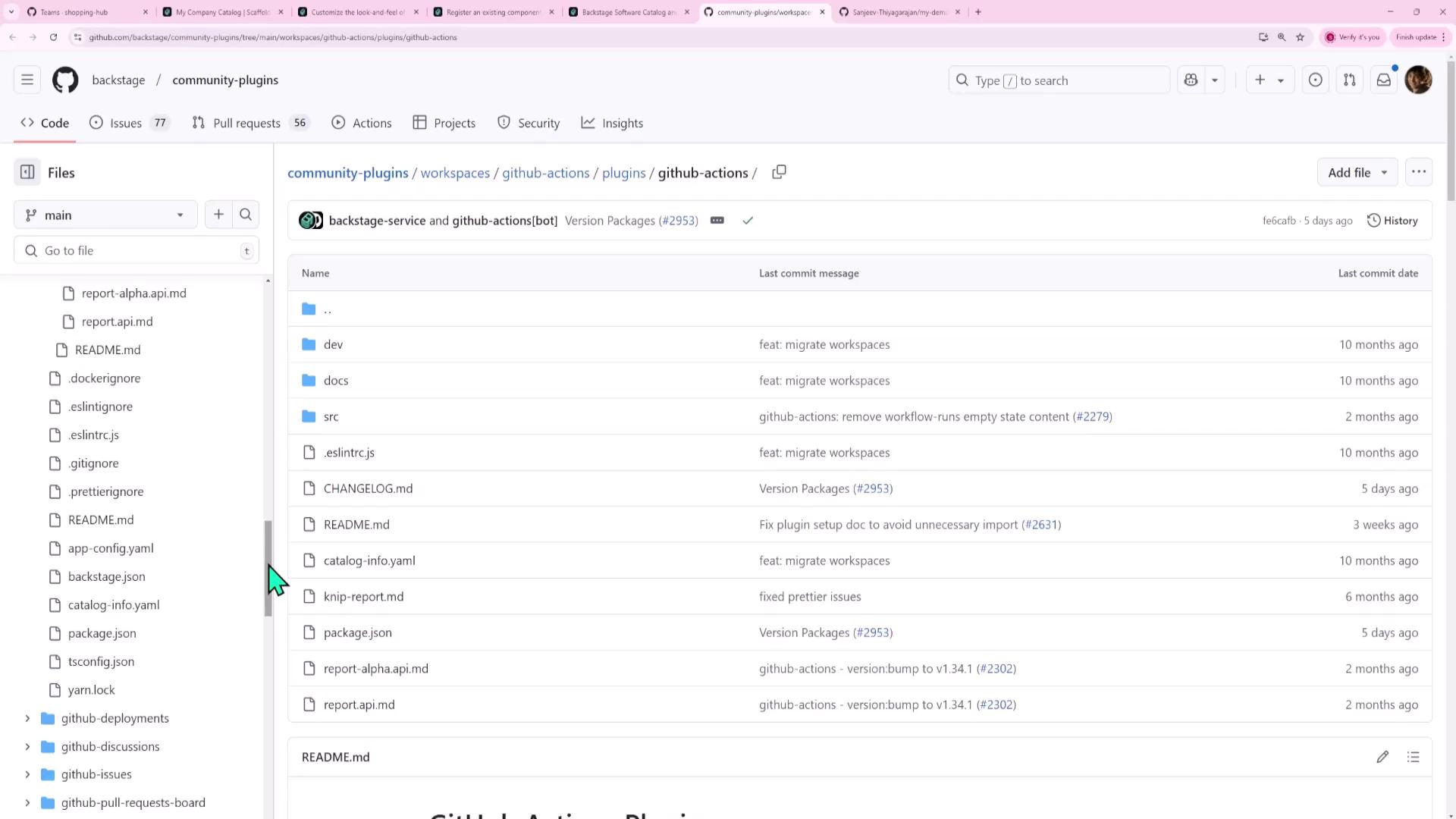
Task: Edit README.md with the pencil icon
Action: pyautogui.click(x=1382, y=757)
